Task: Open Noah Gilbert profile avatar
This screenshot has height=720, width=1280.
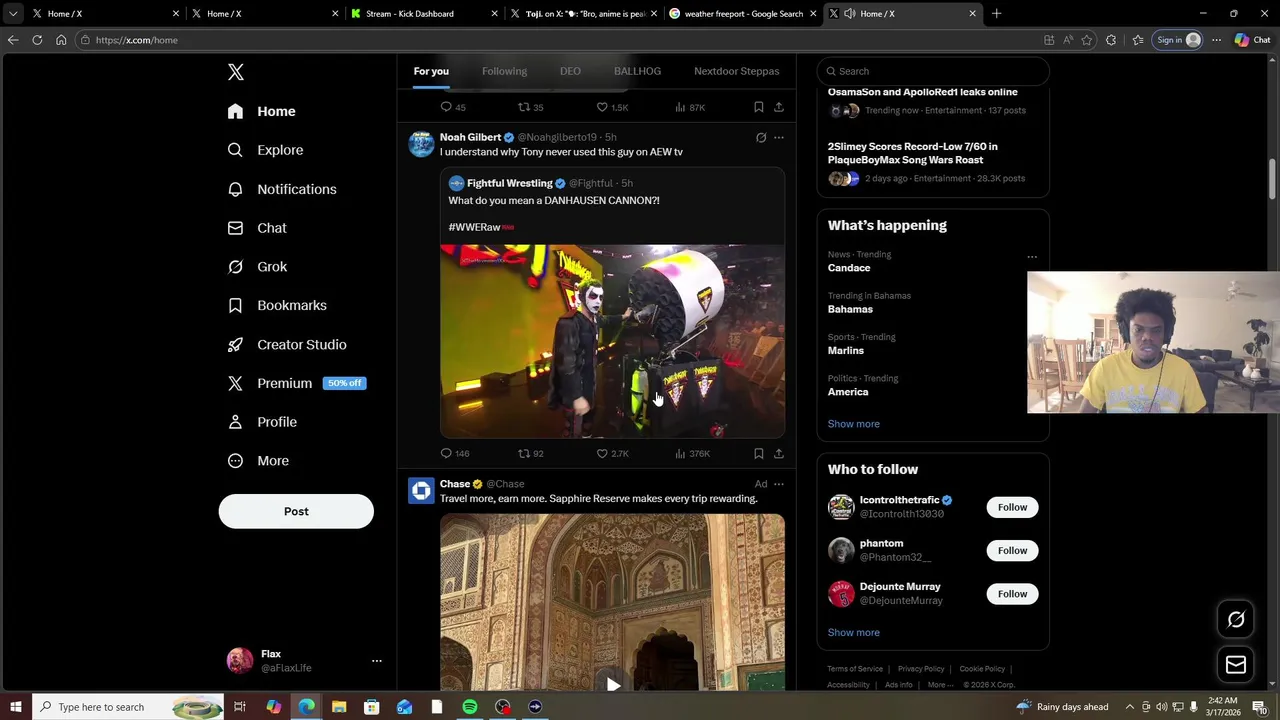Action: (x=421, y=144)
